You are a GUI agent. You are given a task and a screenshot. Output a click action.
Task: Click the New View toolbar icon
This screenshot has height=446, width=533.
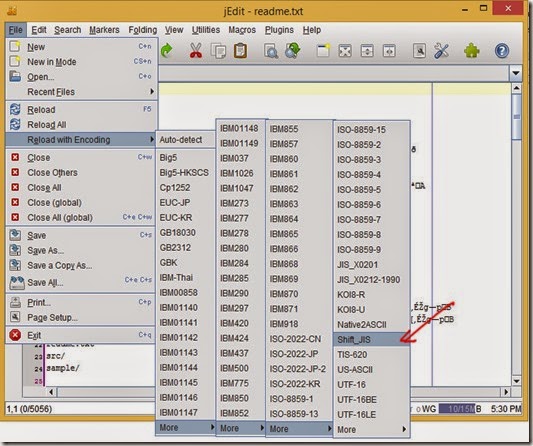point(323,51)
